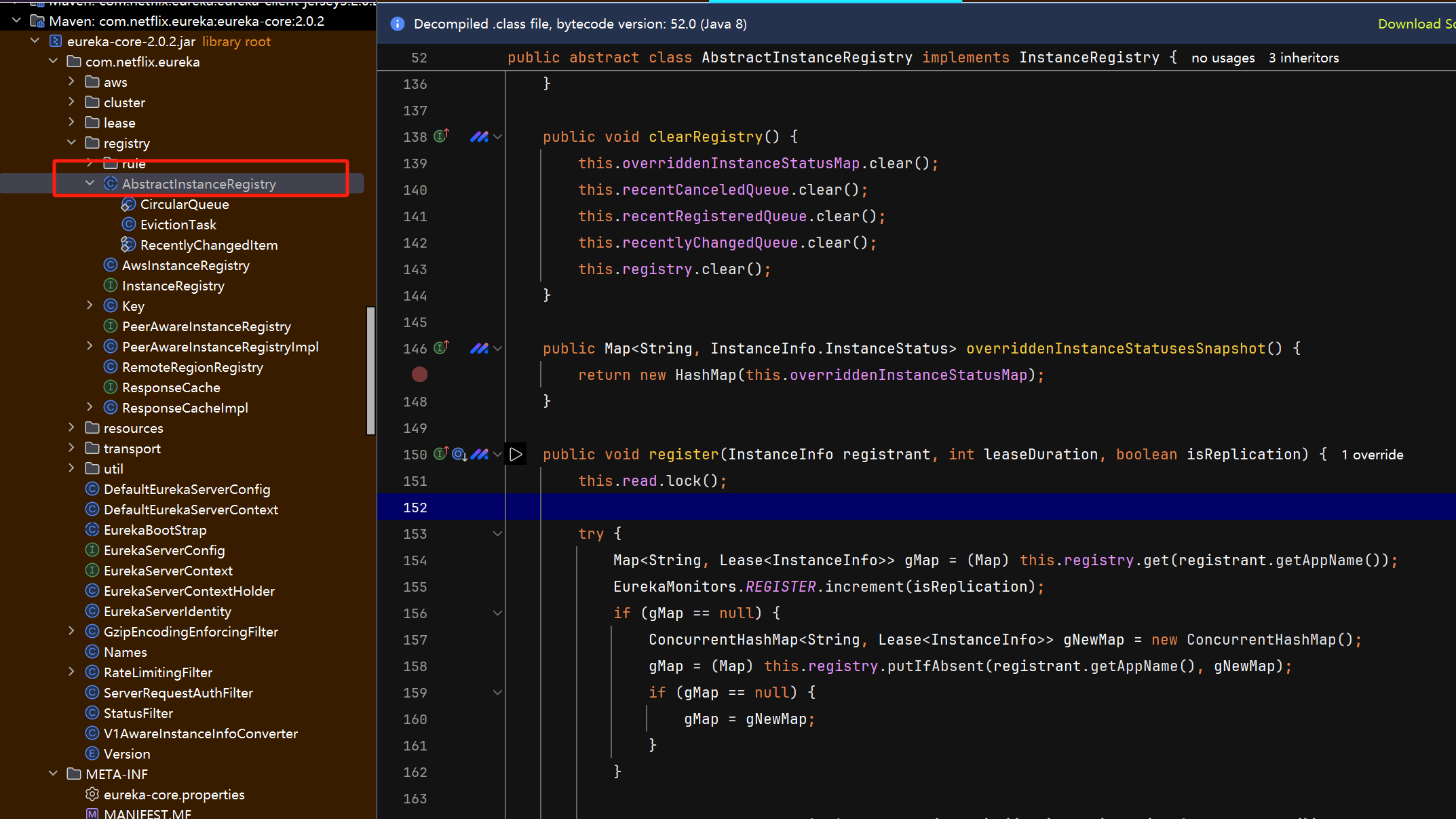Click the '1 override' hint on register
The width and height of the screenshot is (1456, 819).
pyautogui.click(x=1372, y=455)
